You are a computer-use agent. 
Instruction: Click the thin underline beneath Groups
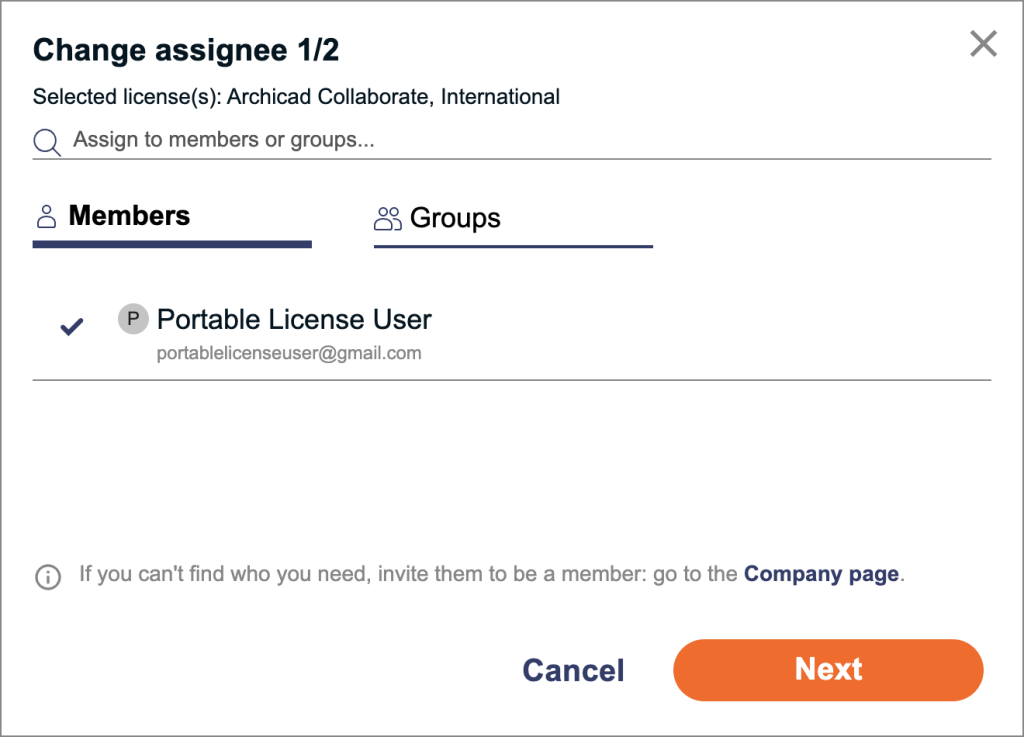513,246
